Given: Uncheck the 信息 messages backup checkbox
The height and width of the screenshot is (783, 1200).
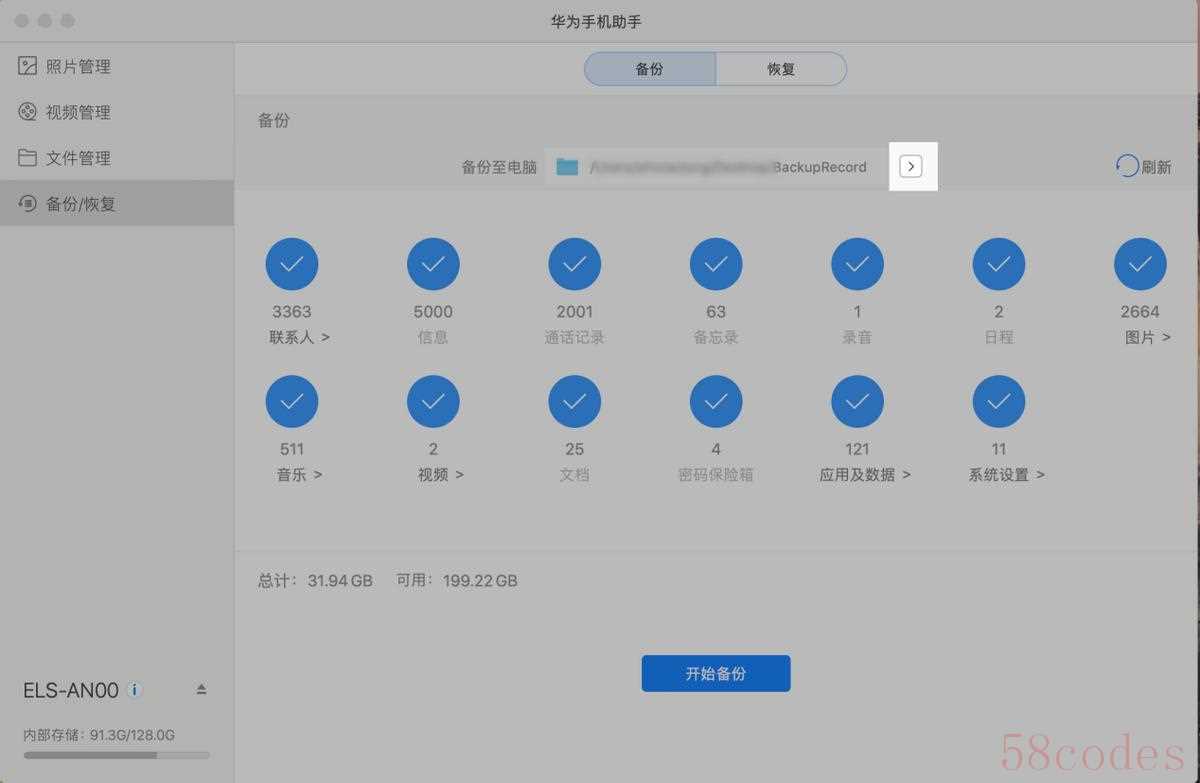Looking at the screenshot, I should 433,265.
